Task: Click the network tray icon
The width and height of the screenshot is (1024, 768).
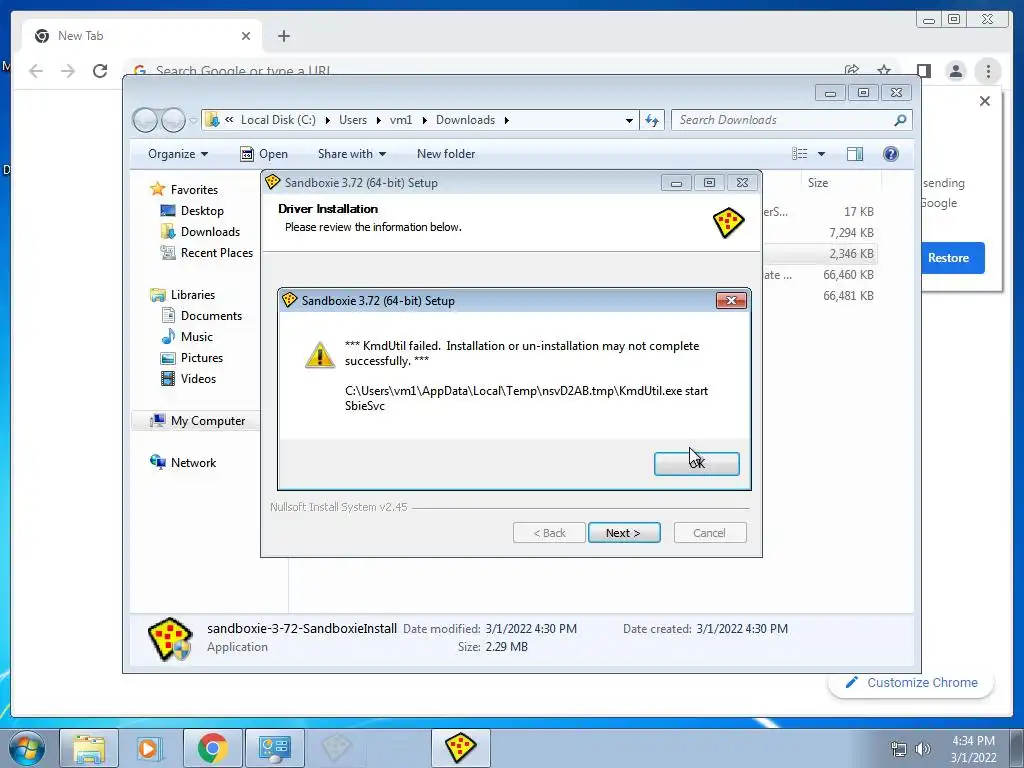Action: tap(899, 749)
